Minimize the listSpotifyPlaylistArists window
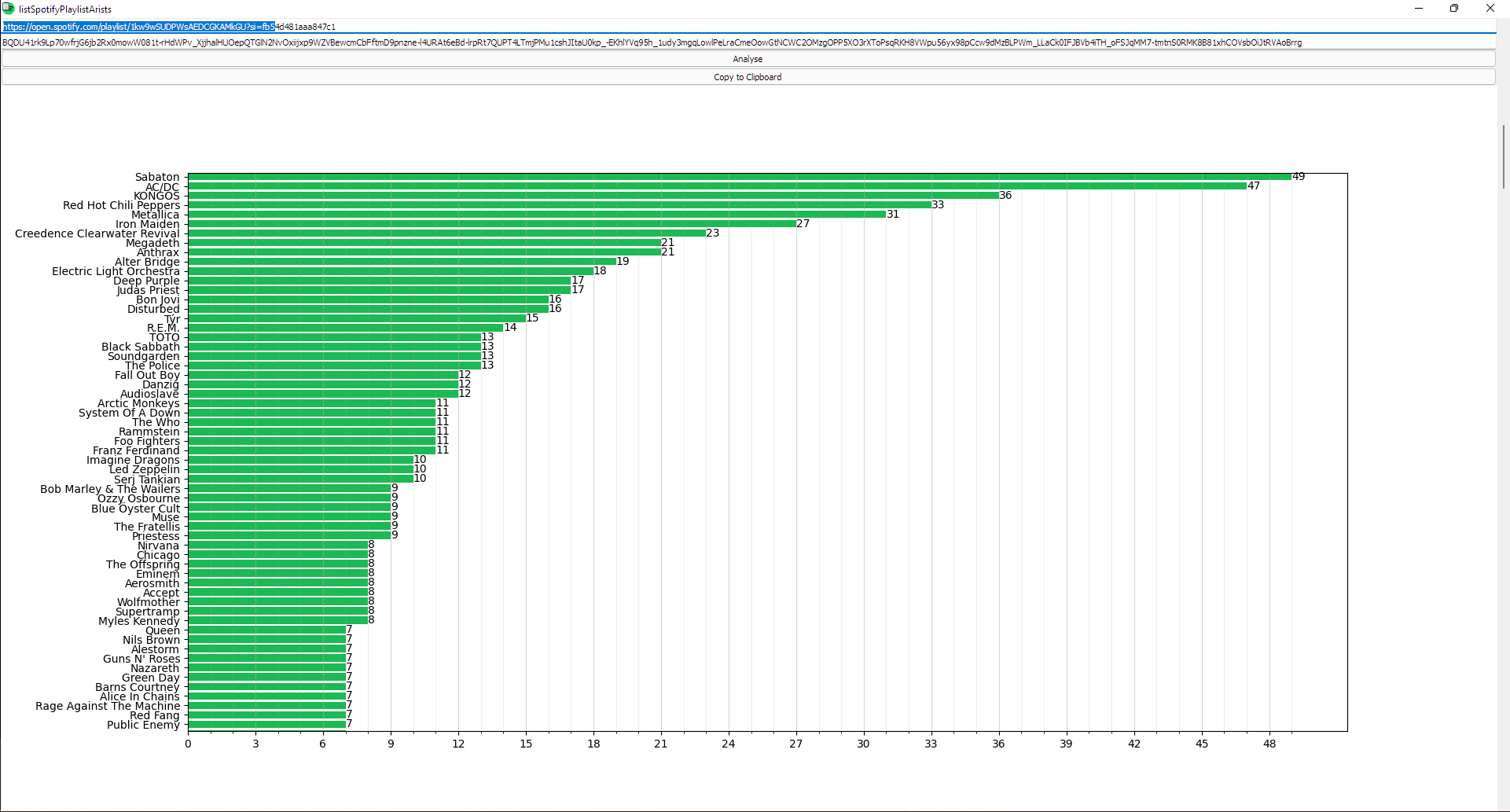Image resolution: width=1510 pixels, height=812 pixels. (x=1419, y=9)
